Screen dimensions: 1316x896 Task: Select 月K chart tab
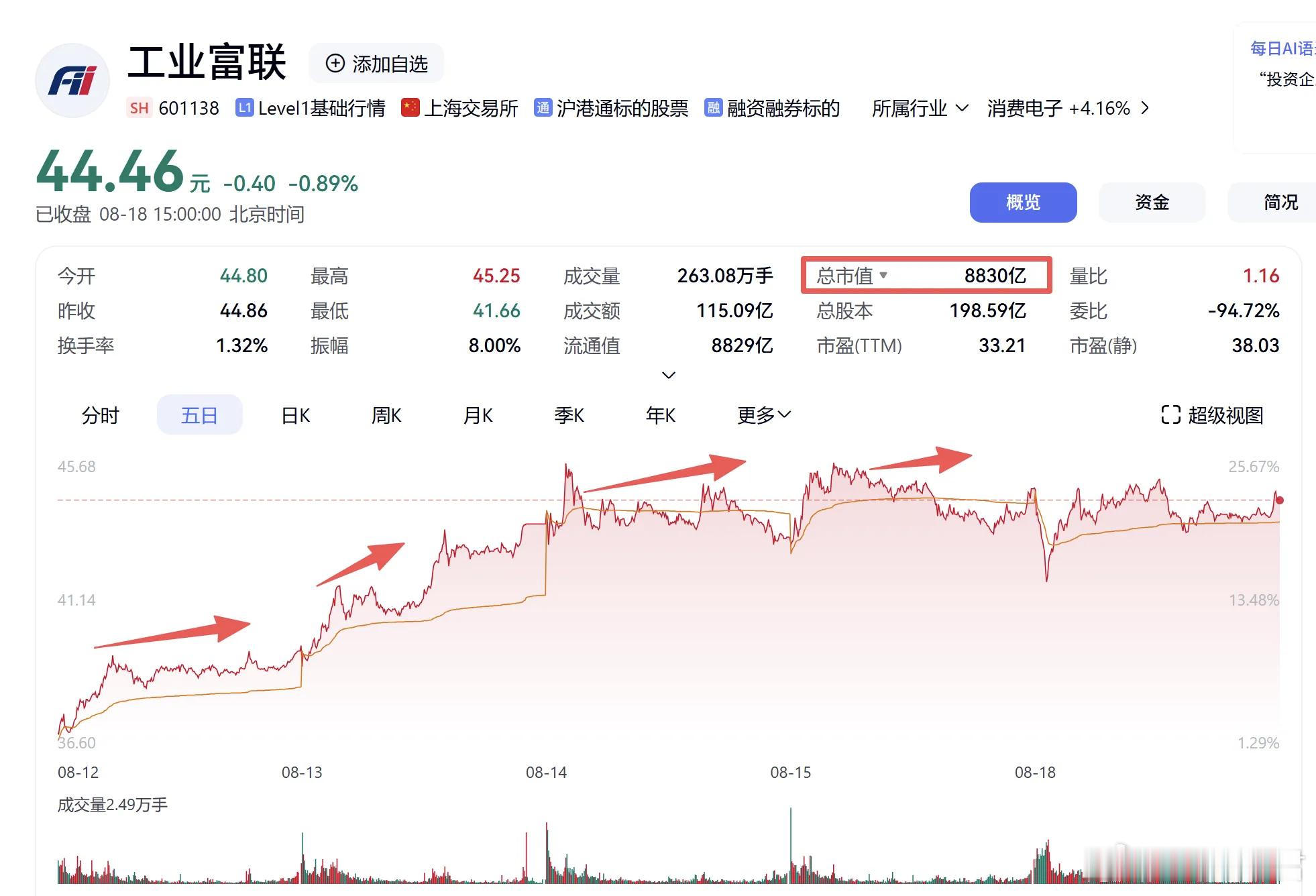(x=478, y=415)
